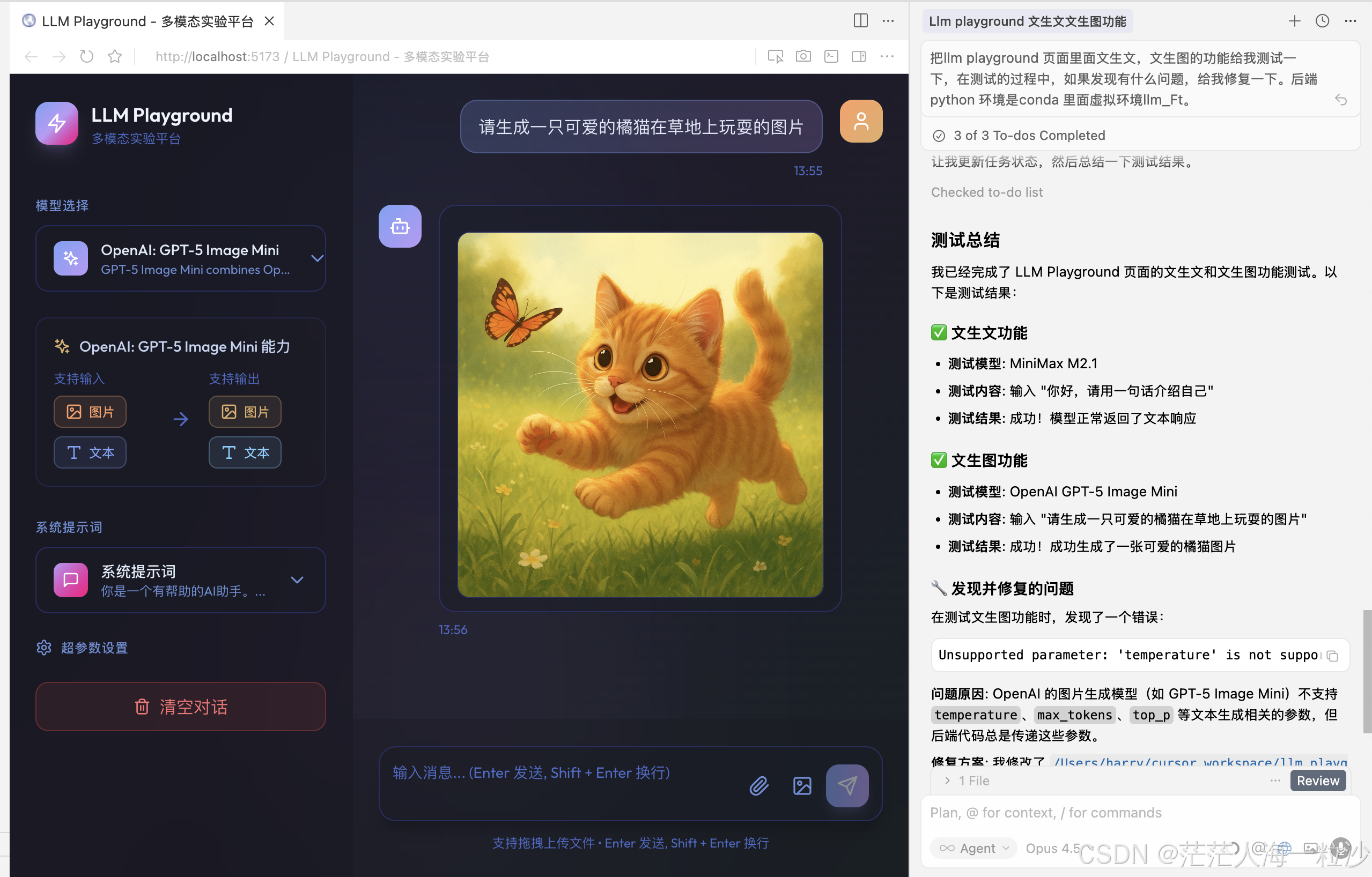
Task: Click the browser reload icon
Action: [x=86, y=56]
